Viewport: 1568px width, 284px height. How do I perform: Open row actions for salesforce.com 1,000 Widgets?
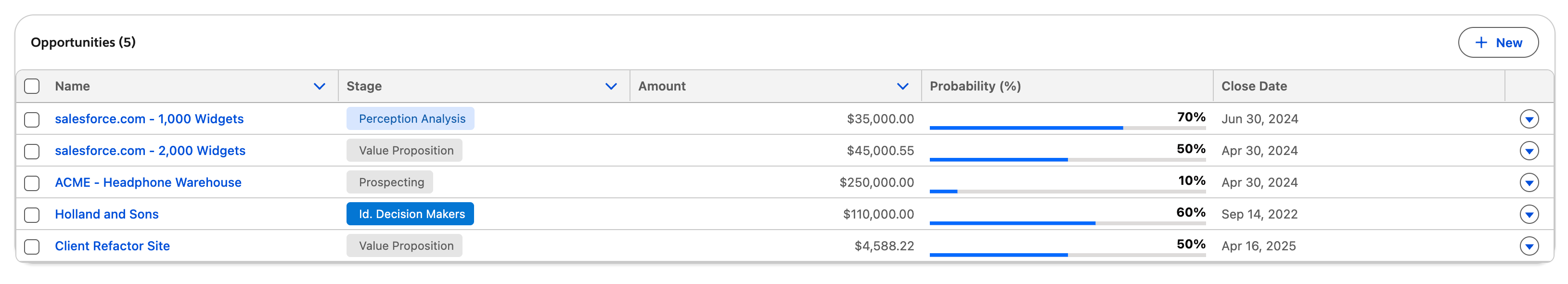1529,119
